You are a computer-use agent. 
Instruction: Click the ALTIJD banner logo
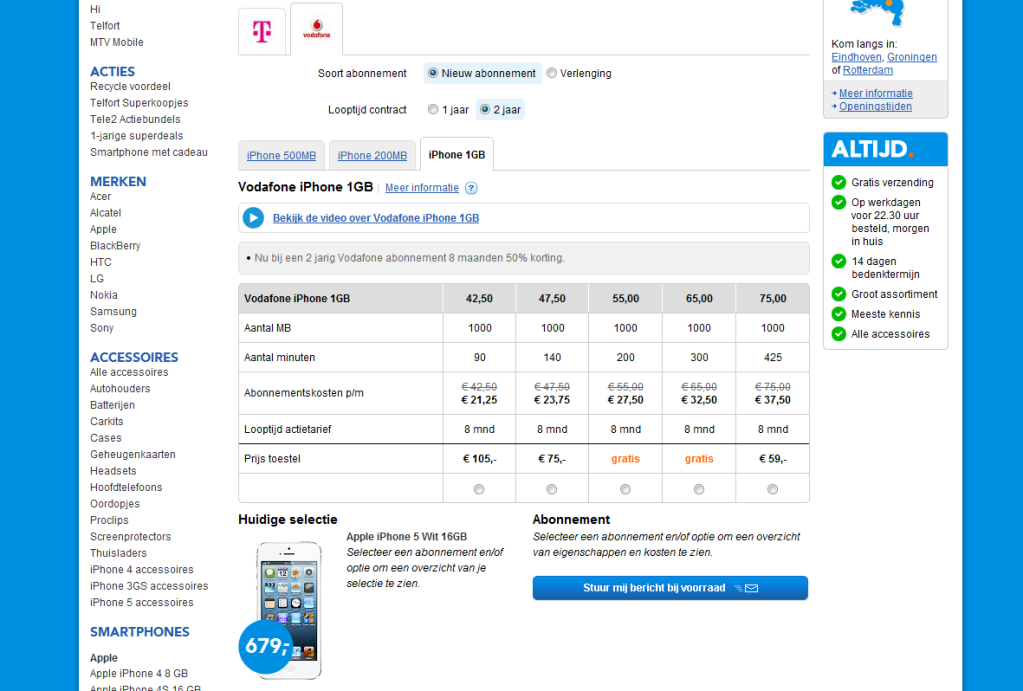[885, 149]
